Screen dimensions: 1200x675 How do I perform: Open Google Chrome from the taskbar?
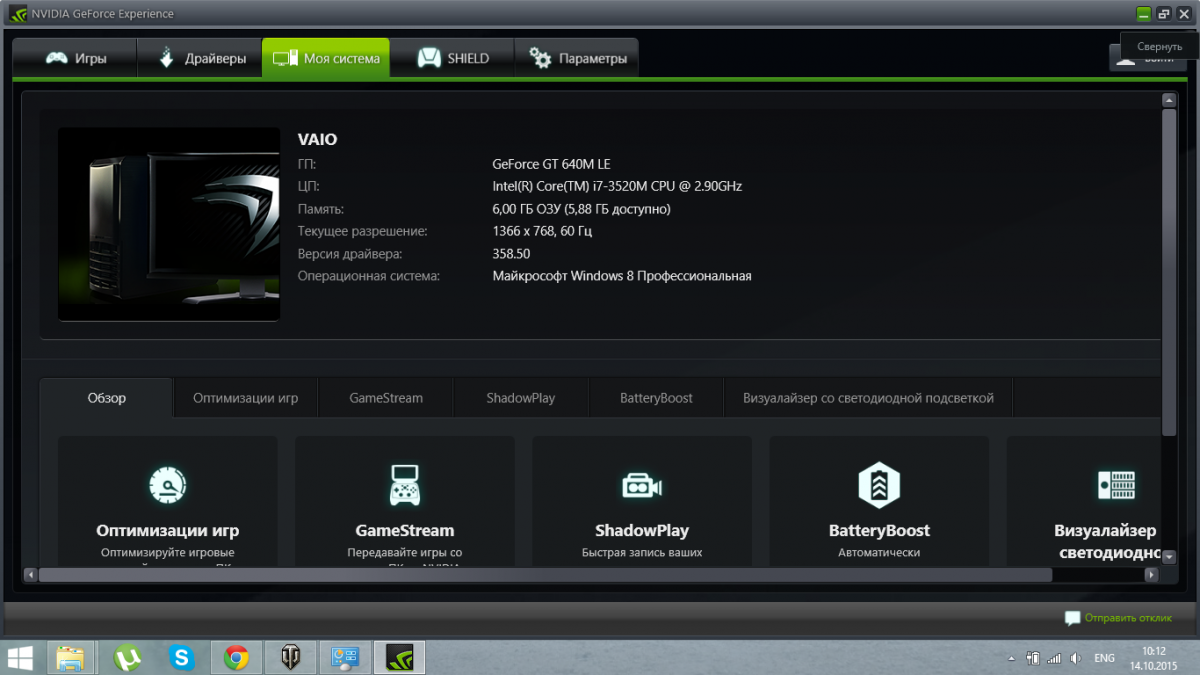[237, 657]
